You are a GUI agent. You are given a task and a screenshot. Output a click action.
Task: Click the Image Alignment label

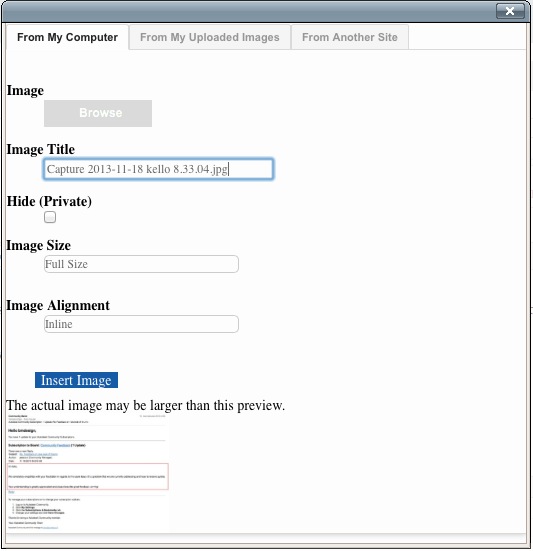58,305
